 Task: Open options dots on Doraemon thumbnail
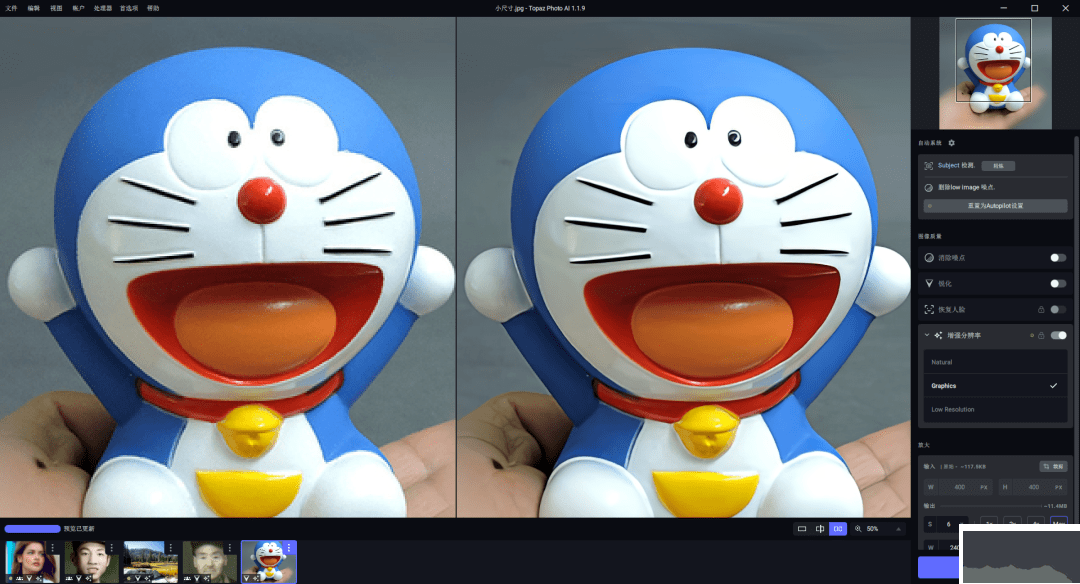pyautogui.click(x=290, y=548)
